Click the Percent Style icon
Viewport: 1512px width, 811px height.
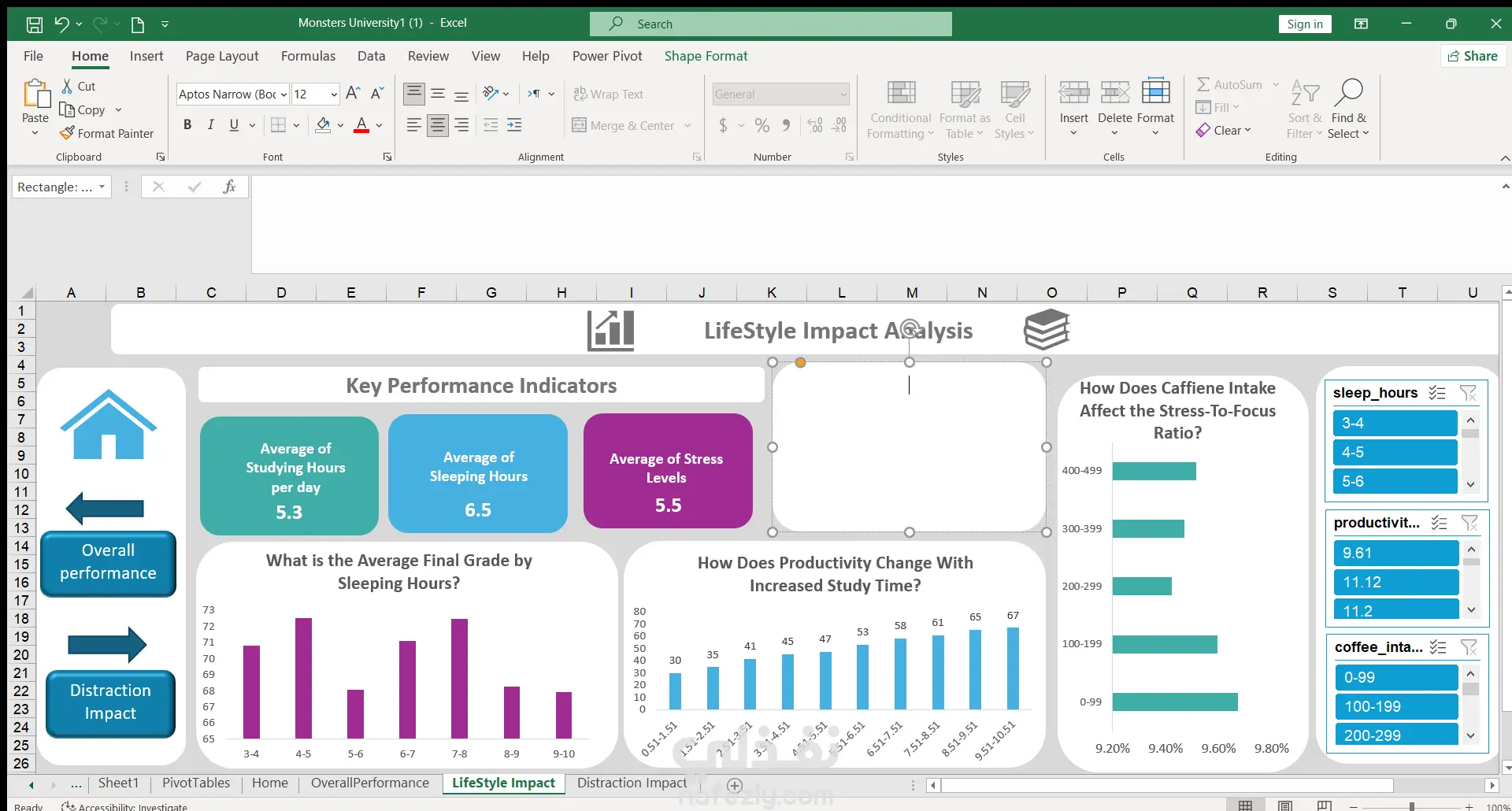tap(762, 125)
